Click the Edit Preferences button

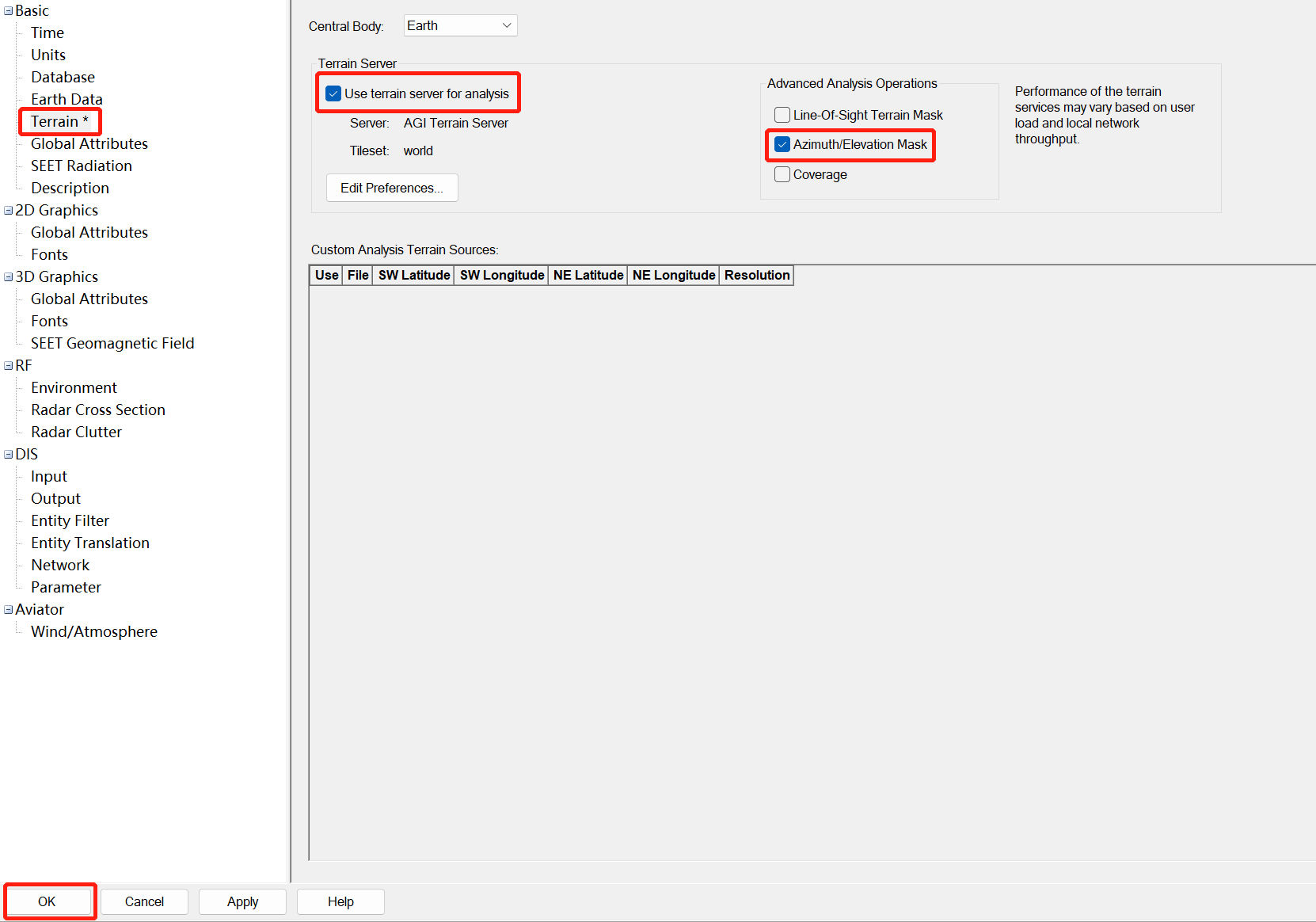tap(392, 188)
